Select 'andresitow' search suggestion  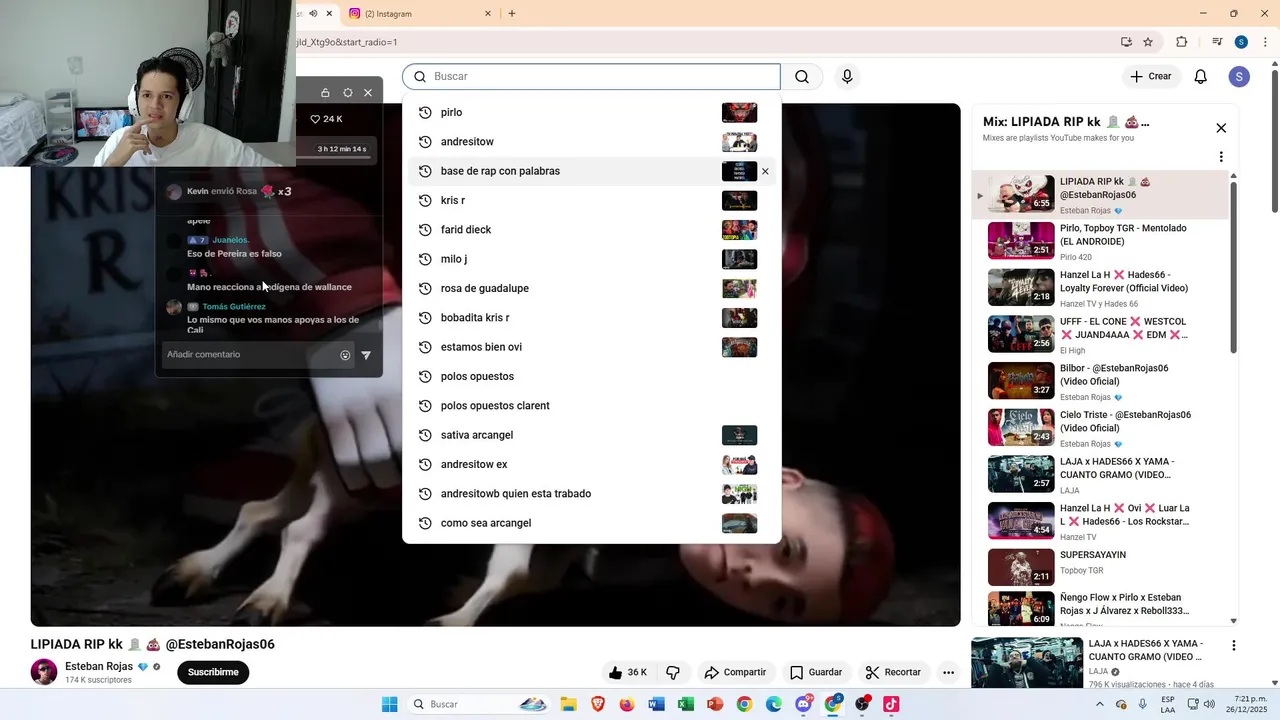pyautogui.click(x=591, y=142)
